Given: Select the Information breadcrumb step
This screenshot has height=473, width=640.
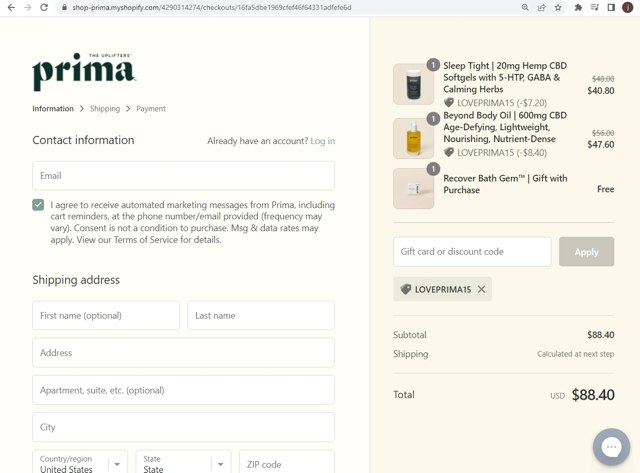Looking at the screenshot, I should 53,109.
